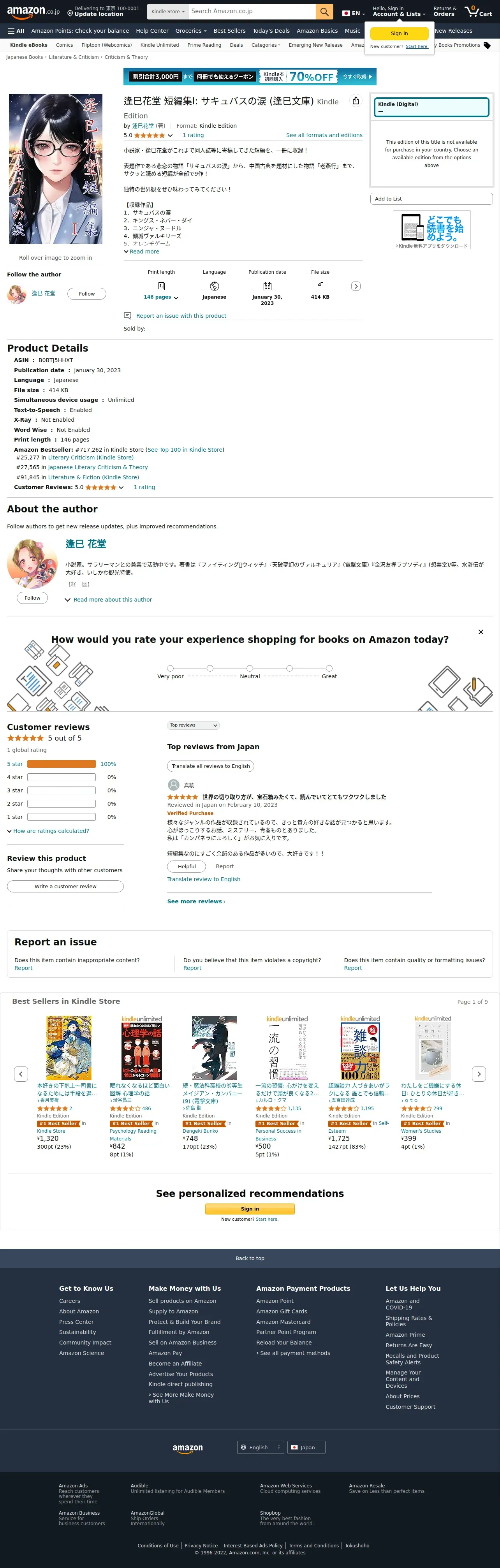Go to Kindle Unlimited subnav tab
Screen dimensions: 500x1568
click(160, 45)
